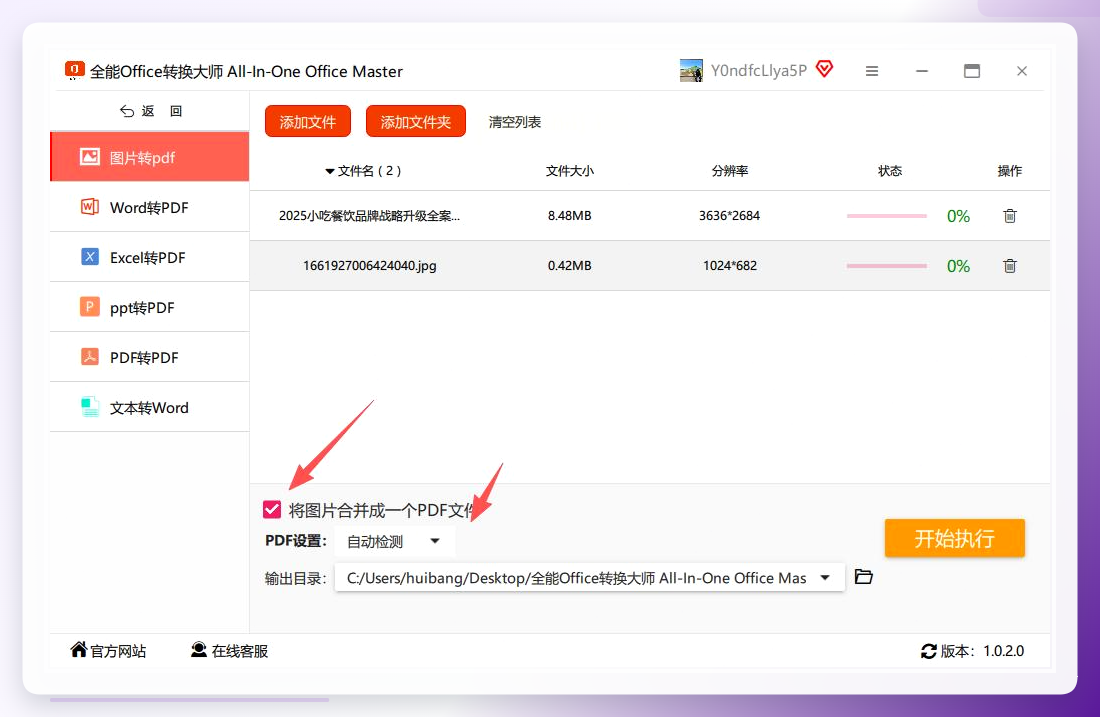Click the 在线客服 headset icon
This screenshot has width=1100, height=717.
199,650
